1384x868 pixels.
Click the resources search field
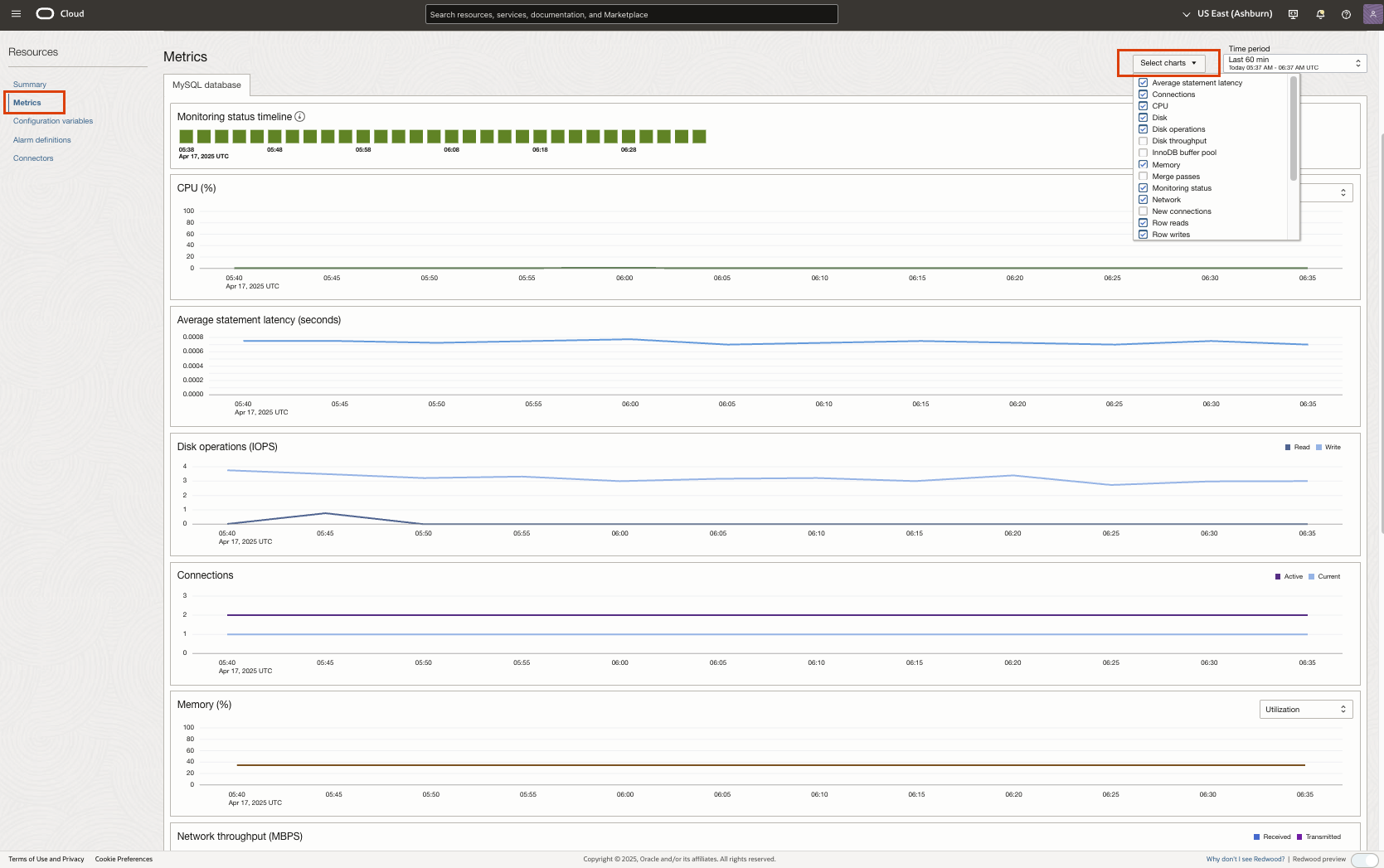631,13
